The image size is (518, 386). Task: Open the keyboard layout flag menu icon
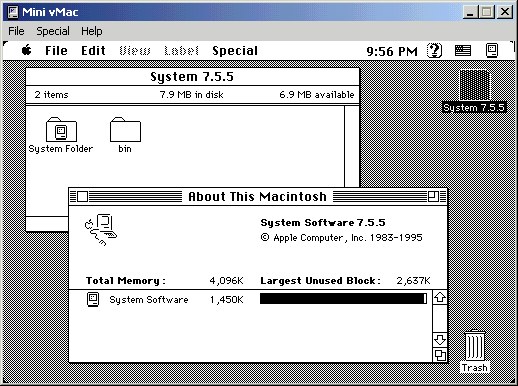pos(463,51)
